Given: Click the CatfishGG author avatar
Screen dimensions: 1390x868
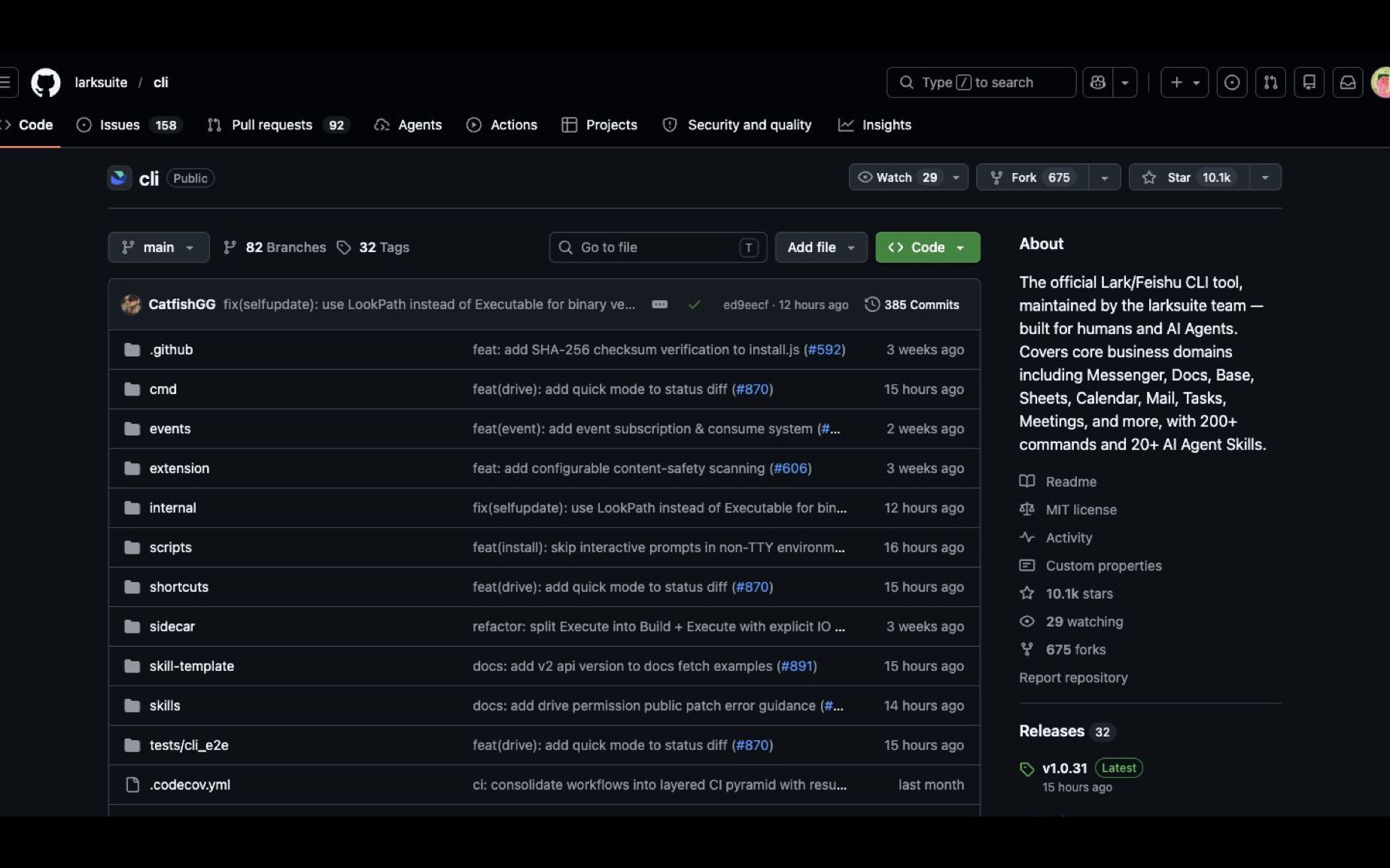Looking at the screenshot, I should (131, 305).
